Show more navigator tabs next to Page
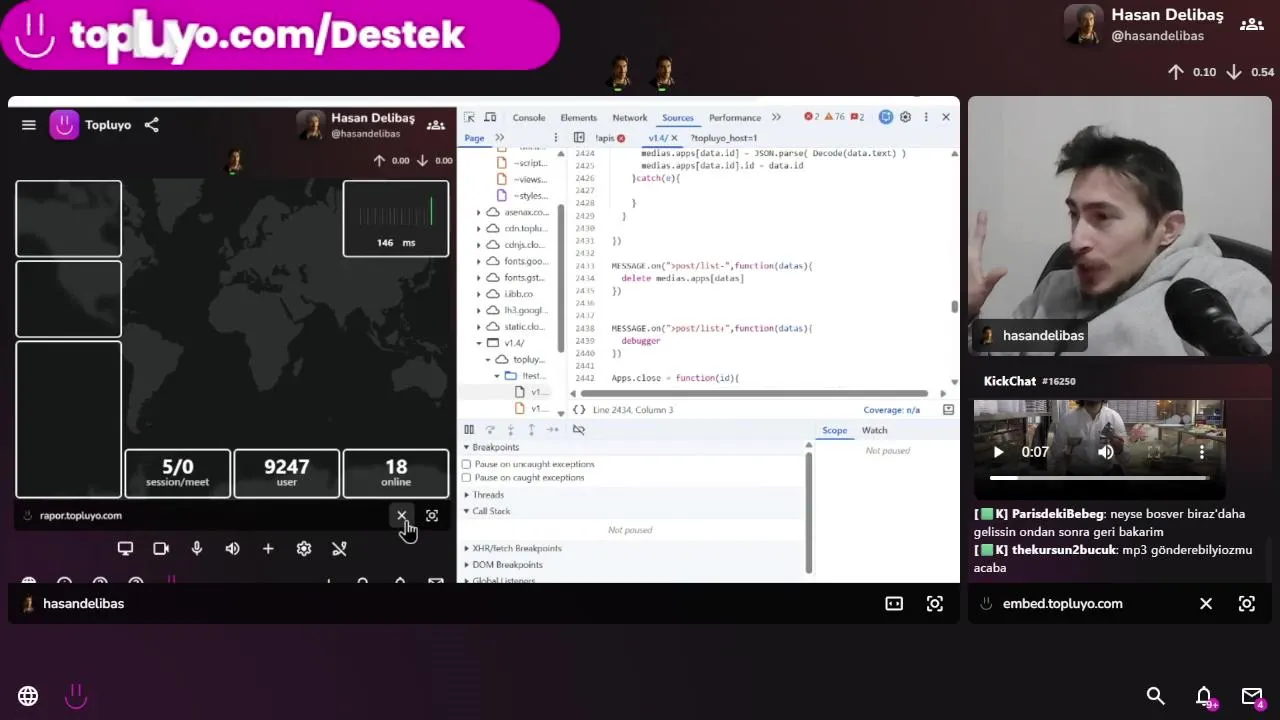Screen dimensions: 1280x720 coord(499,138)
